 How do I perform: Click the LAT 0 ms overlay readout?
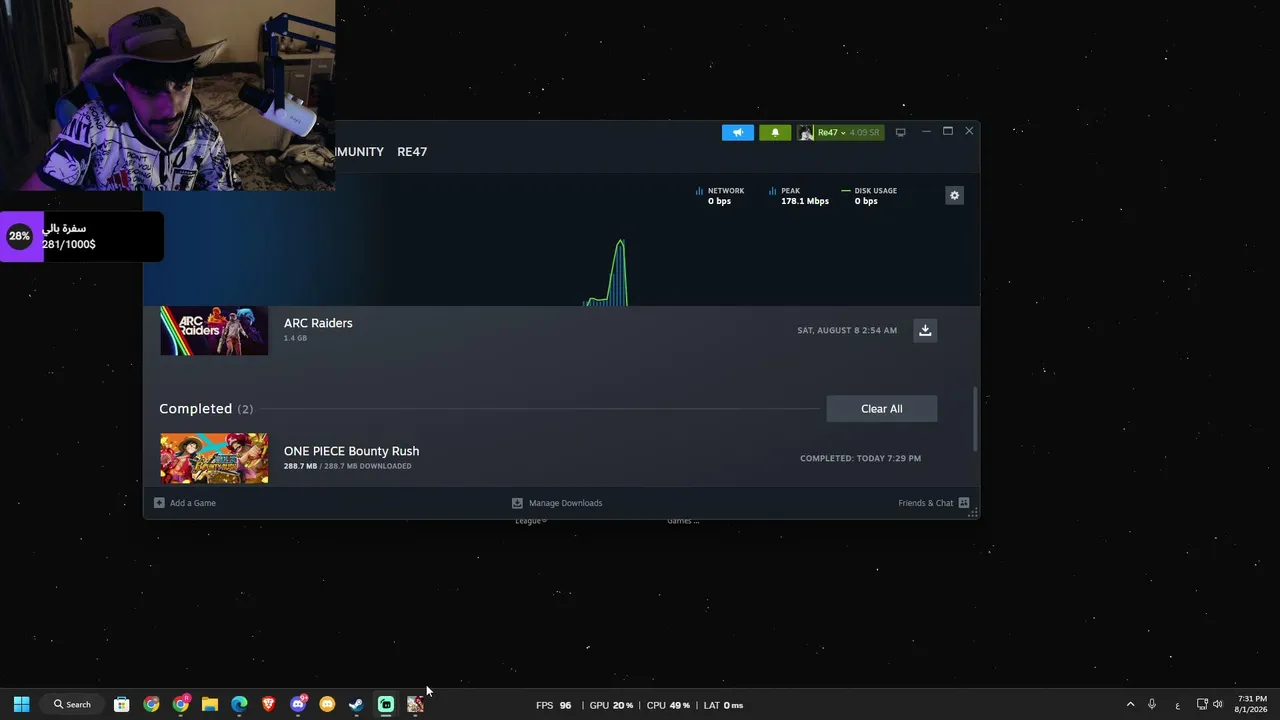(723, 705)
